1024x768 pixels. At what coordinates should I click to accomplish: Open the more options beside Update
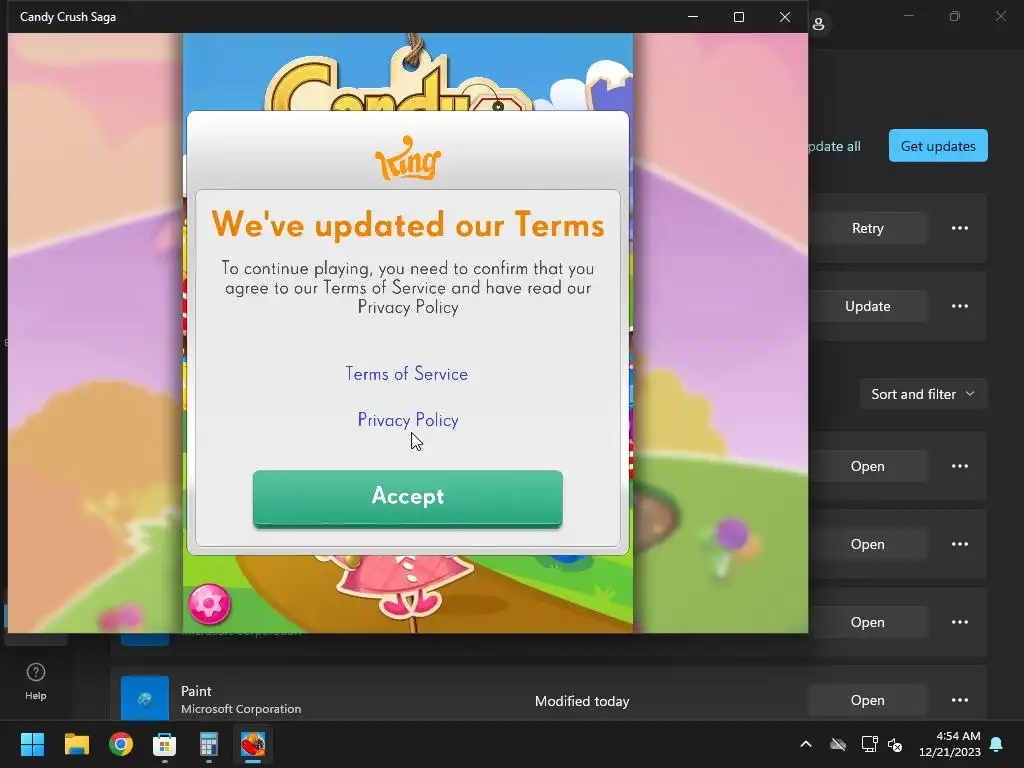(x=959, y=306)
